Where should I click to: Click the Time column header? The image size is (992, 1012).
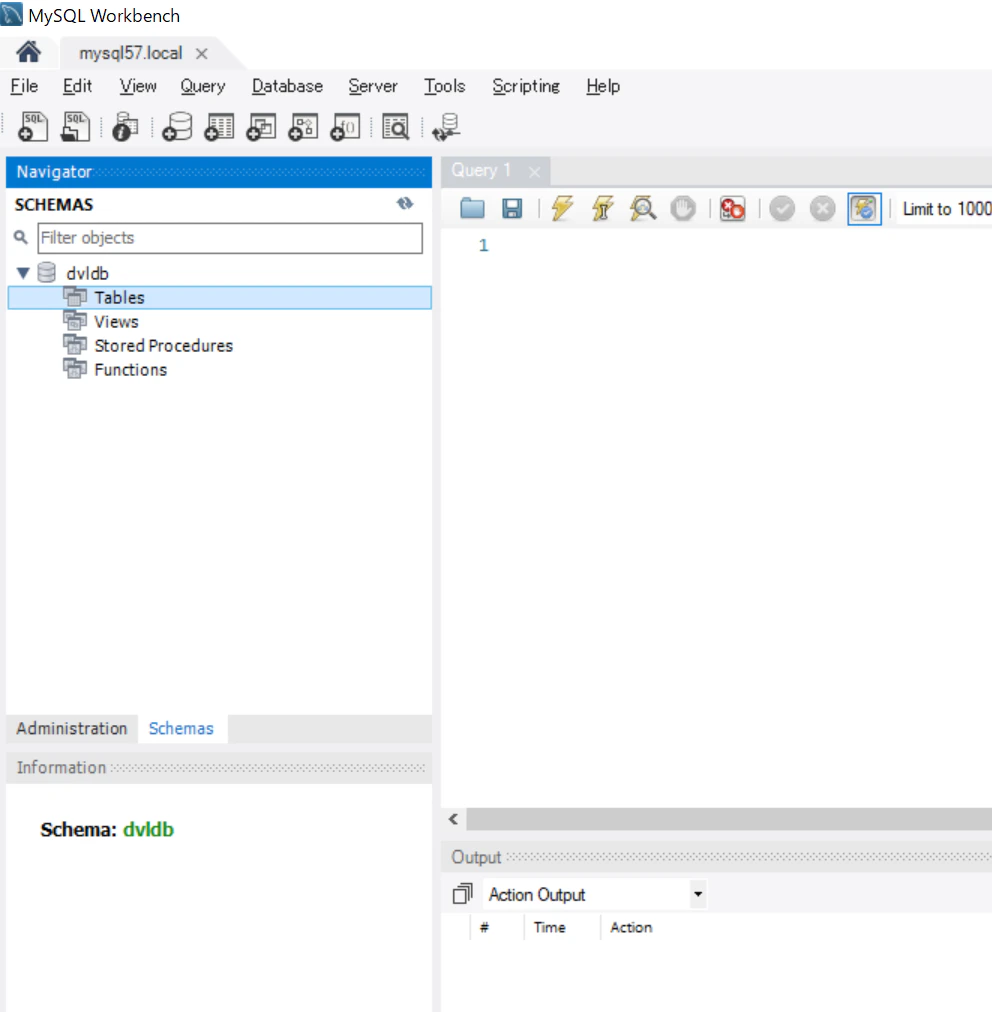[x=549, y=927]
